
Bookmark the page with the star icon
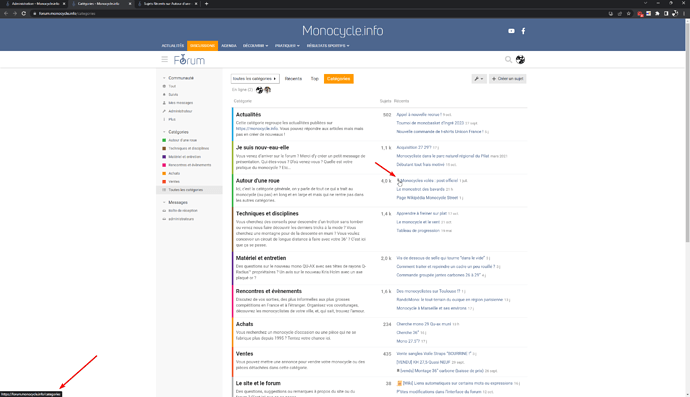tap(629, 14)
